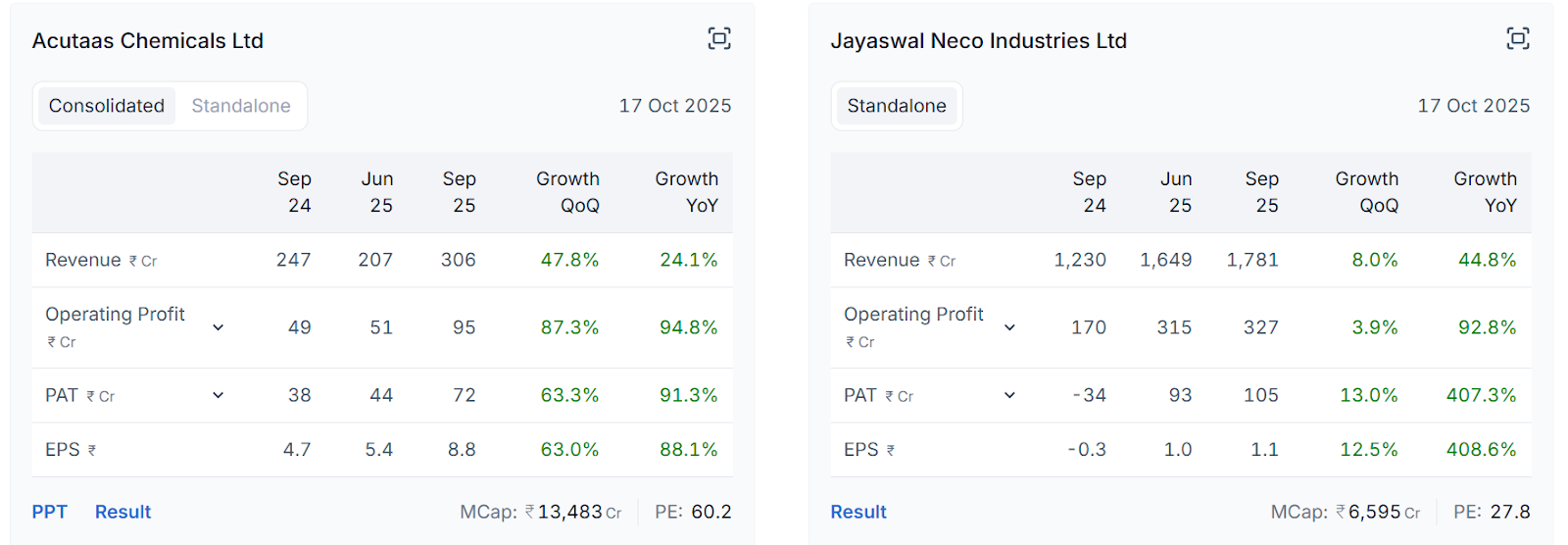Click Jayaswal Sep 24 EPS value -0.3
This screenshot has width=1568, height=545.
[1087, 450]
